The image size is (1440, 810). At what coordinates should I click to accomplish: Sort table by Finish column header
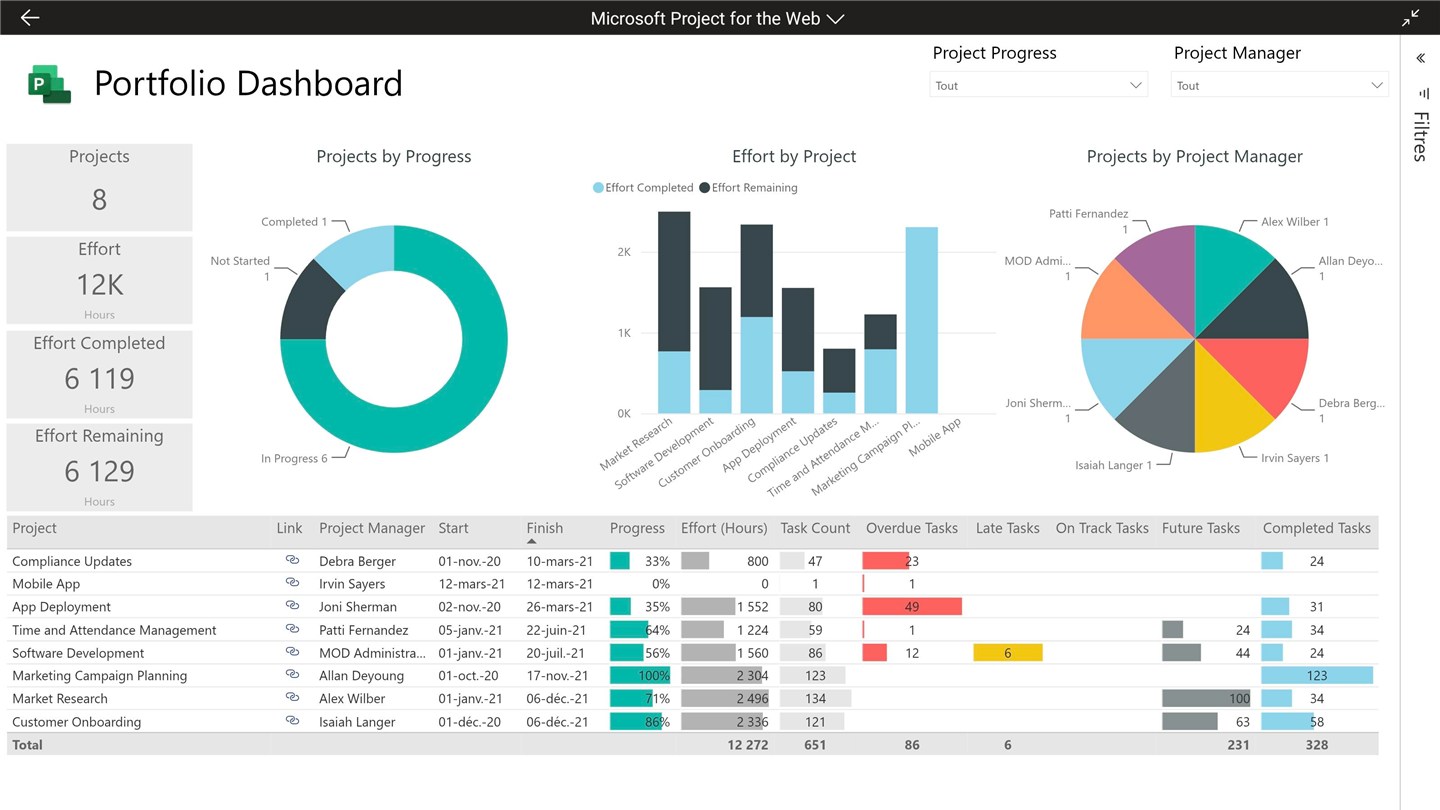(545, 528)
